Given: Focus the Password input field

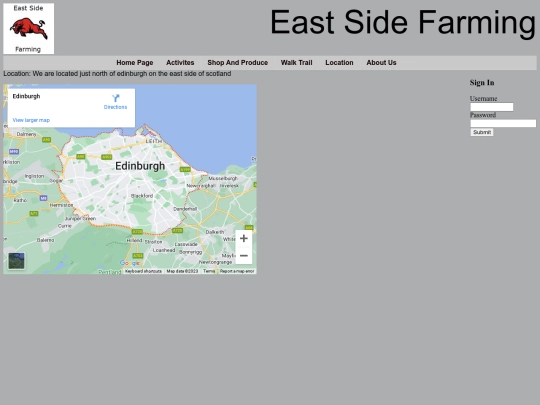Looking at the screenshot, I should 503,123.
